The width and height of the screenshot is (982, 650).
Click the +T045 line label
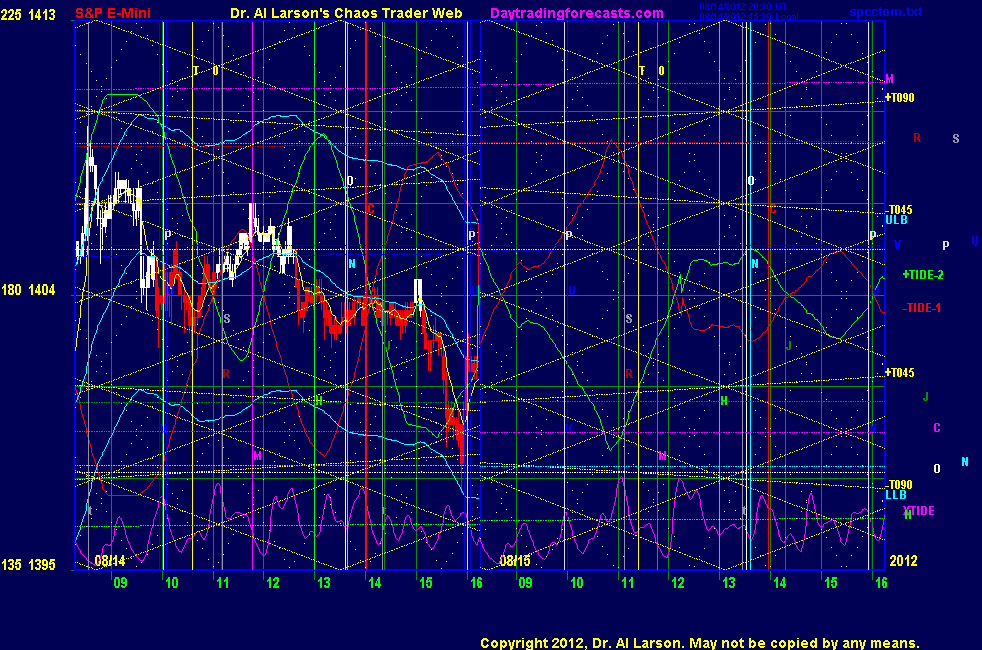[x=899, y=373]
